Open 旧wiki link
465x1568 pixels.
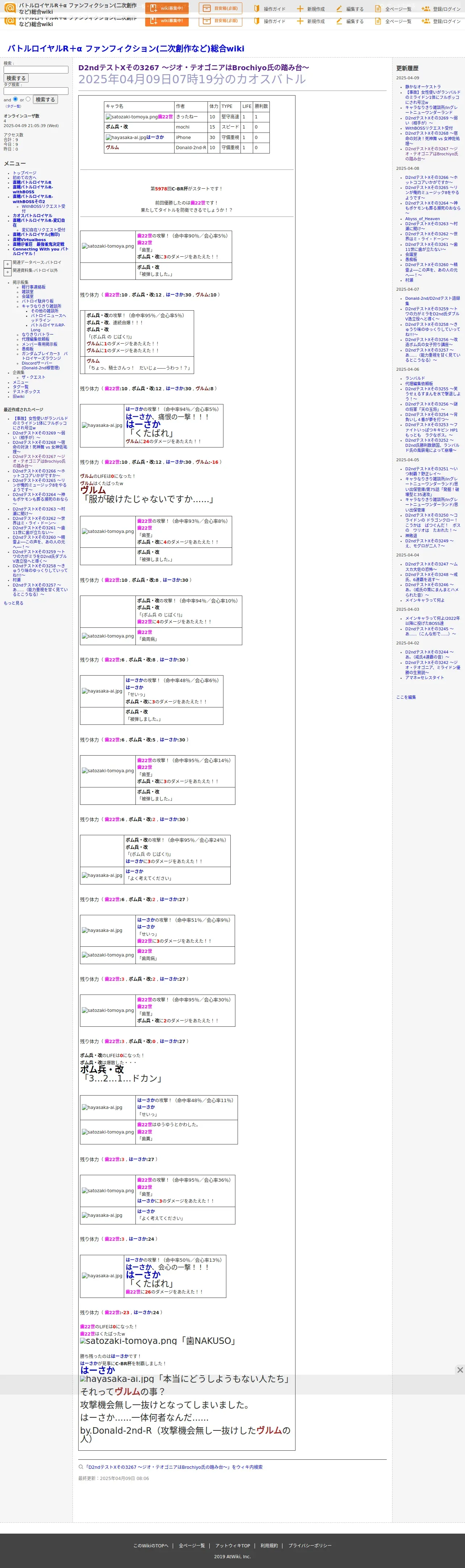(18, 396)
